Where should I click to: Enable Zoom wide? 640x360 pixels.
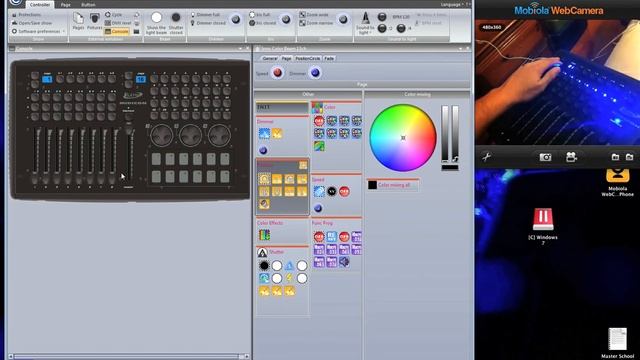pos(314,15)
